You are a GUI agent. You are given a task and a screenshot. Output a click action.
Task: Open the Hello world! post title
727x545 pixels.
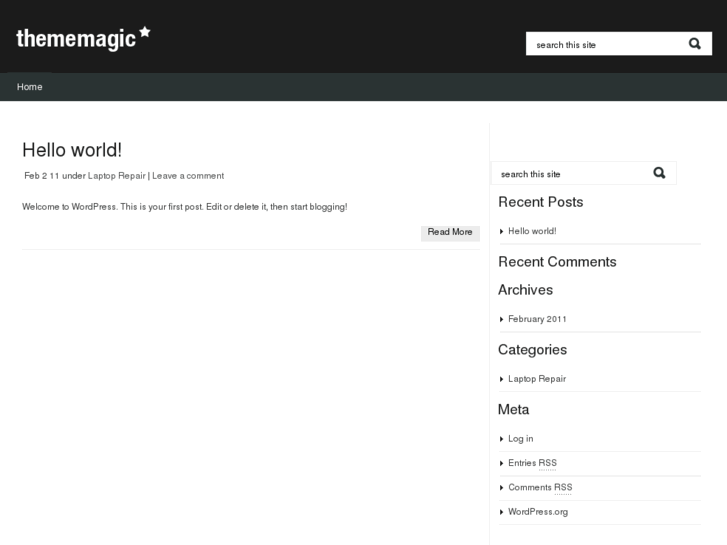72,150
